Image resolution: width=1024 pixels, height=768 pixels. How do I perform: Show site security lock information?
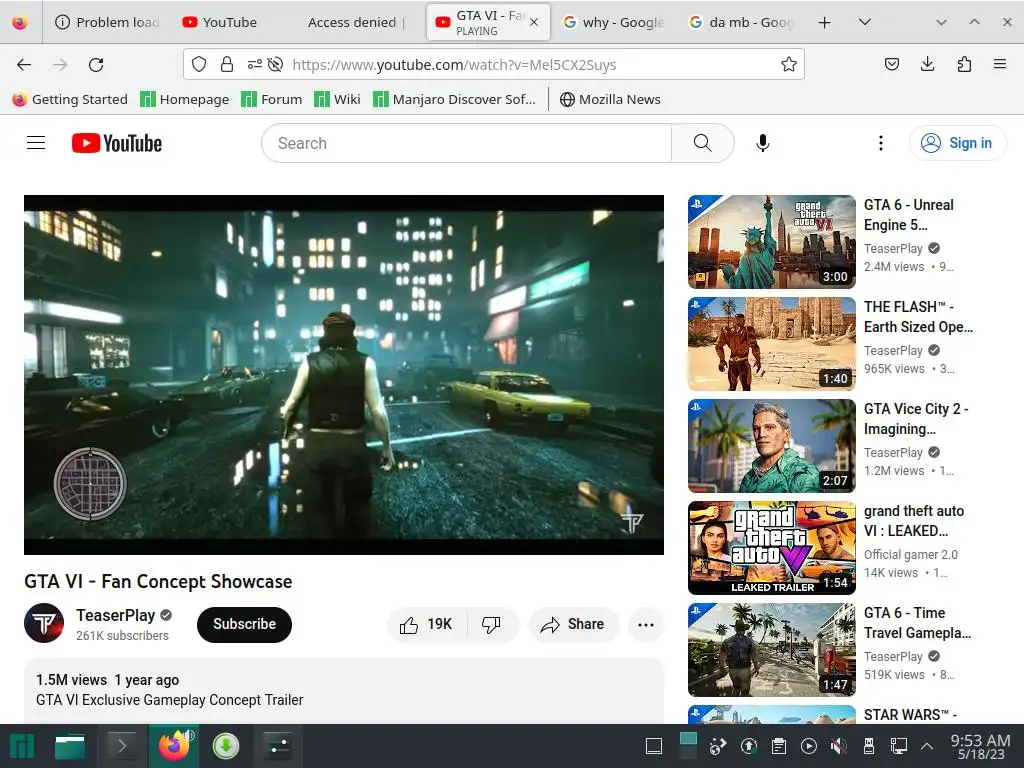point(227,64)
